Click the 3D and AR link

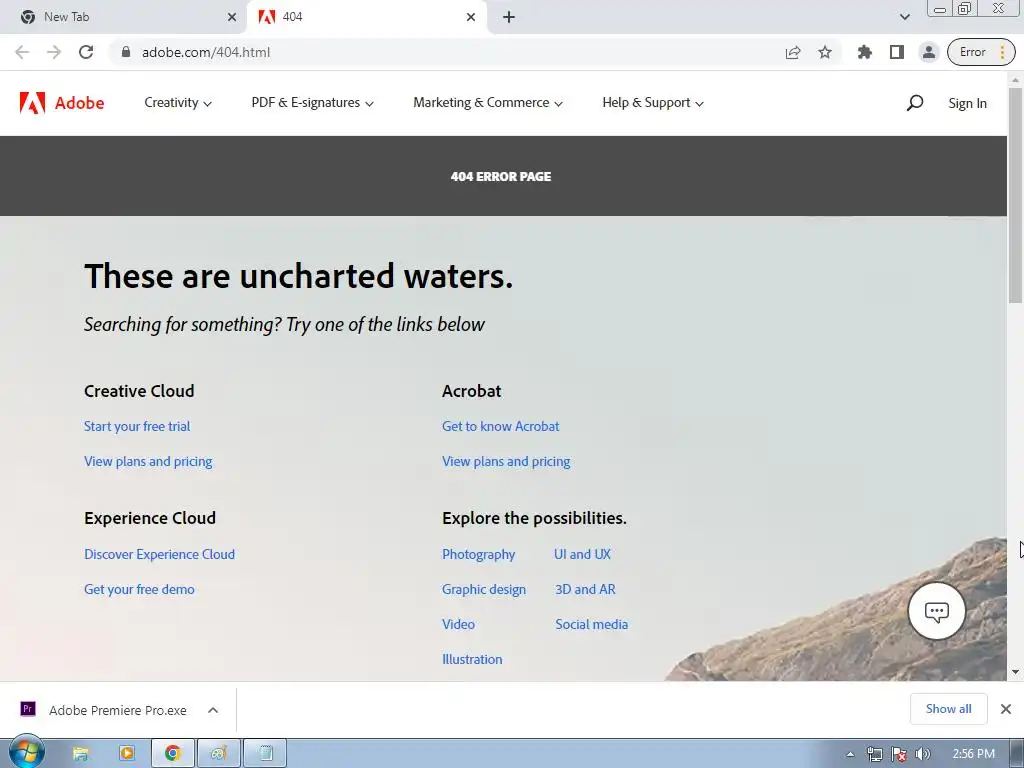point(585,590)
